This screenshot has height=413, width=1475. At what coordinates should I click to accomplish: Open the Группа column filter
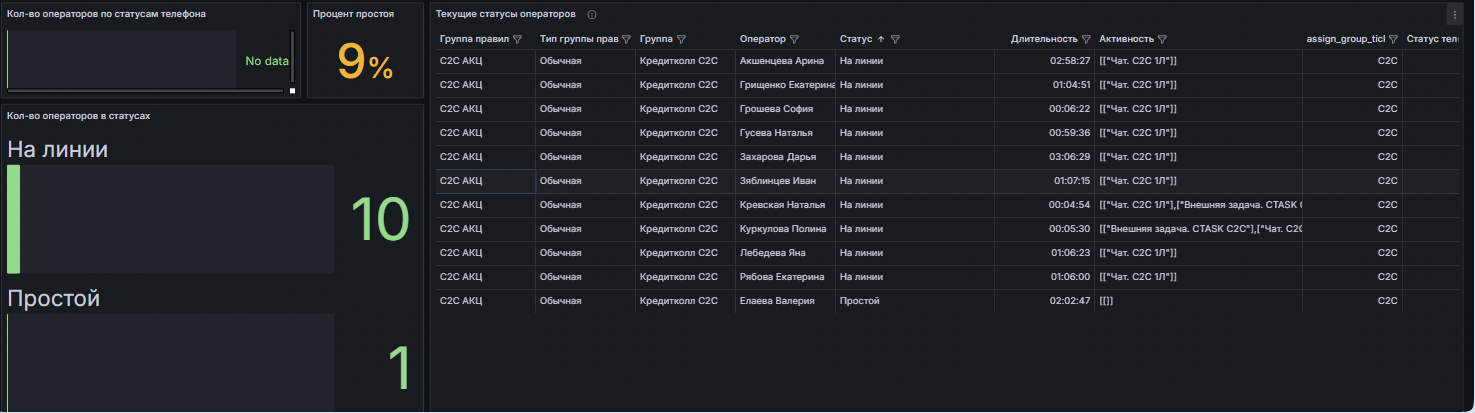point(681,39)
